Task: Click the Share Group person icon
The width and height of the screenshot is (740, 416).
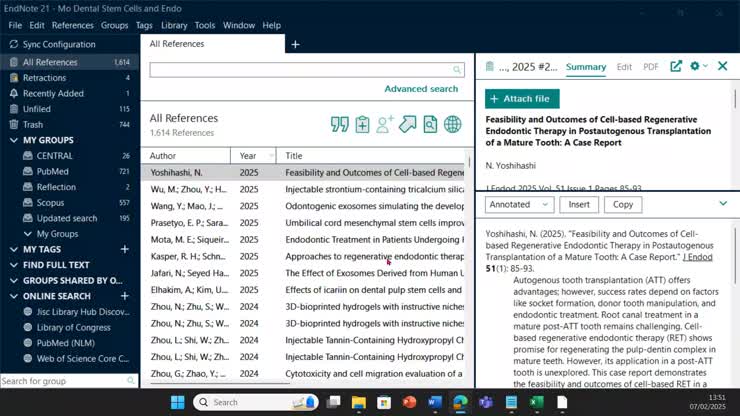Action: click(385, 125)
